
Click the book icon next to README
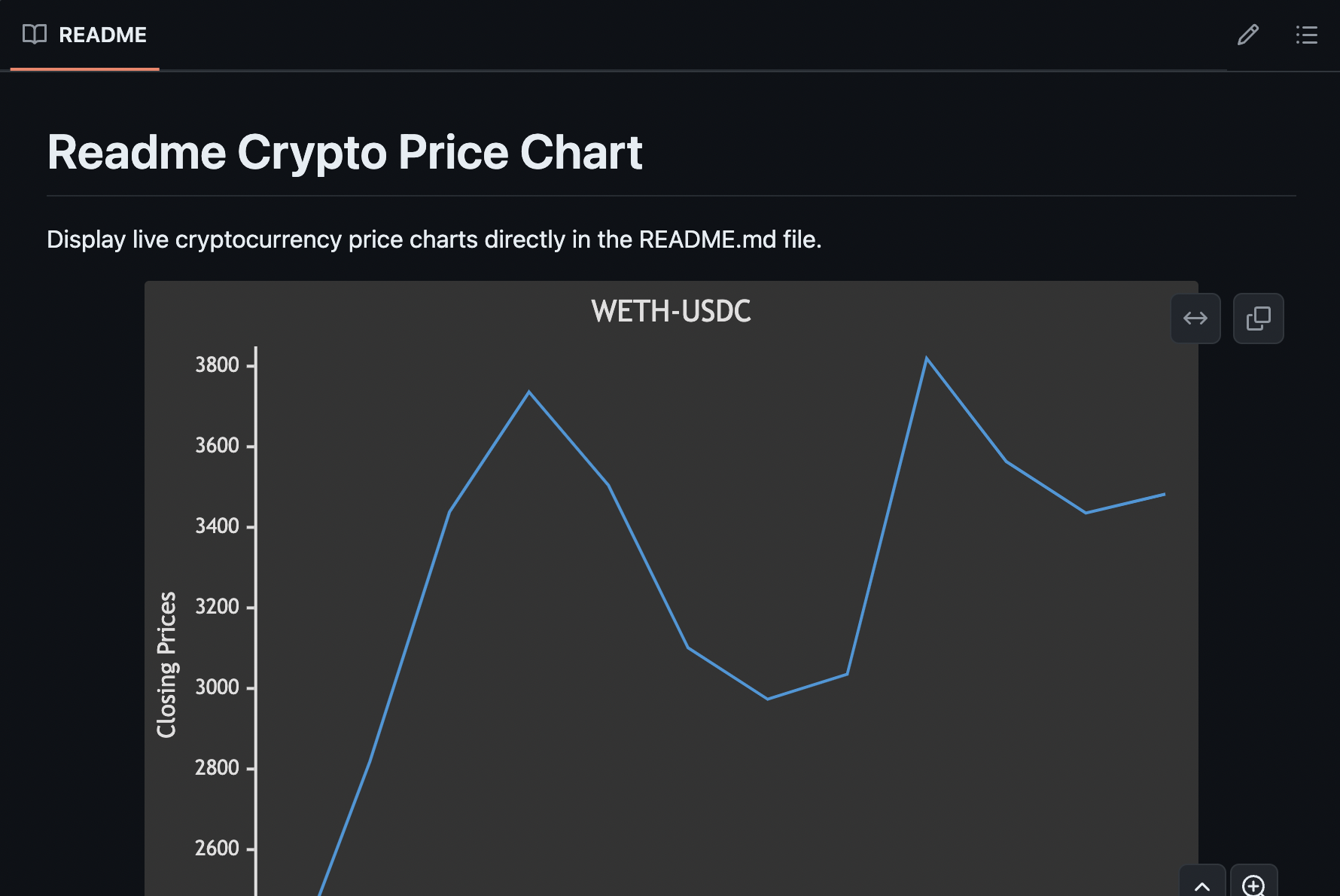pyautogui.click(x=34, y=35)
